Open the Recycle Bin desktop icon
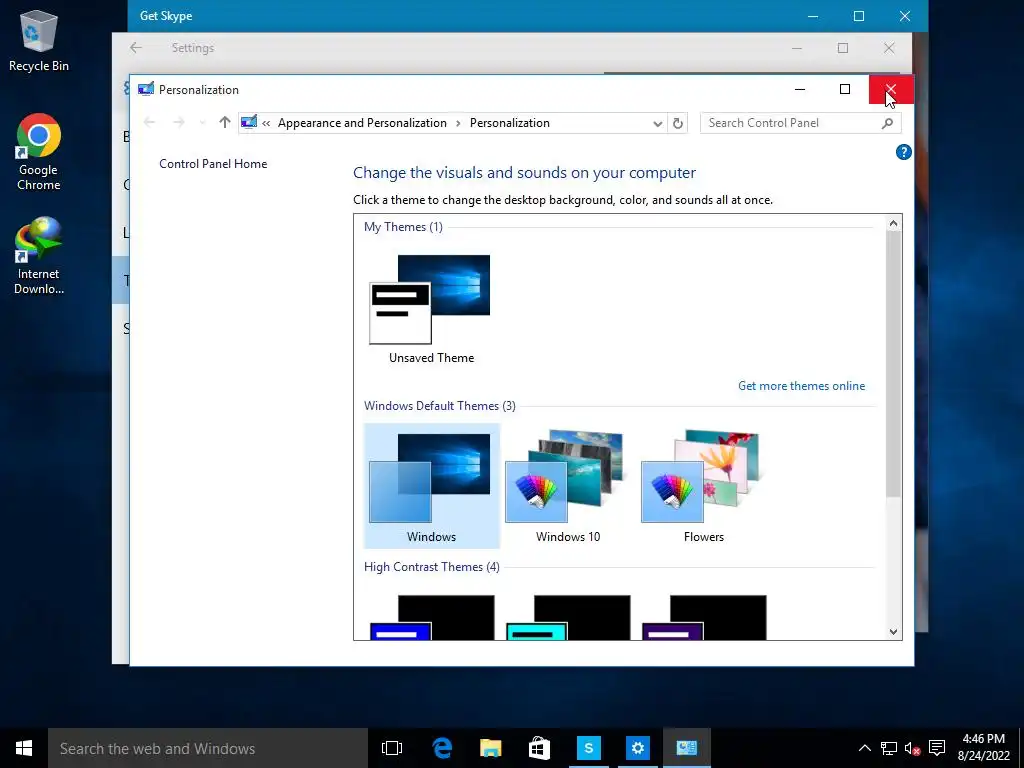This screenshot has width=1024, height=768. coord(39,40)
